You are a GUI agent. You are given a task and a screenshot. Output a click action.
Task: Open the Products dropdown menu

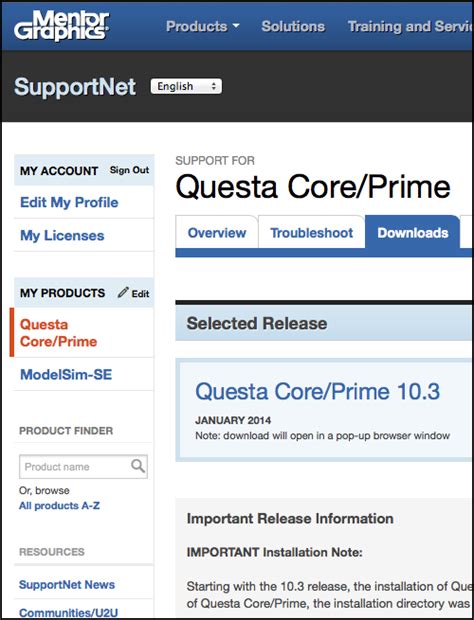tap(202, 26)
